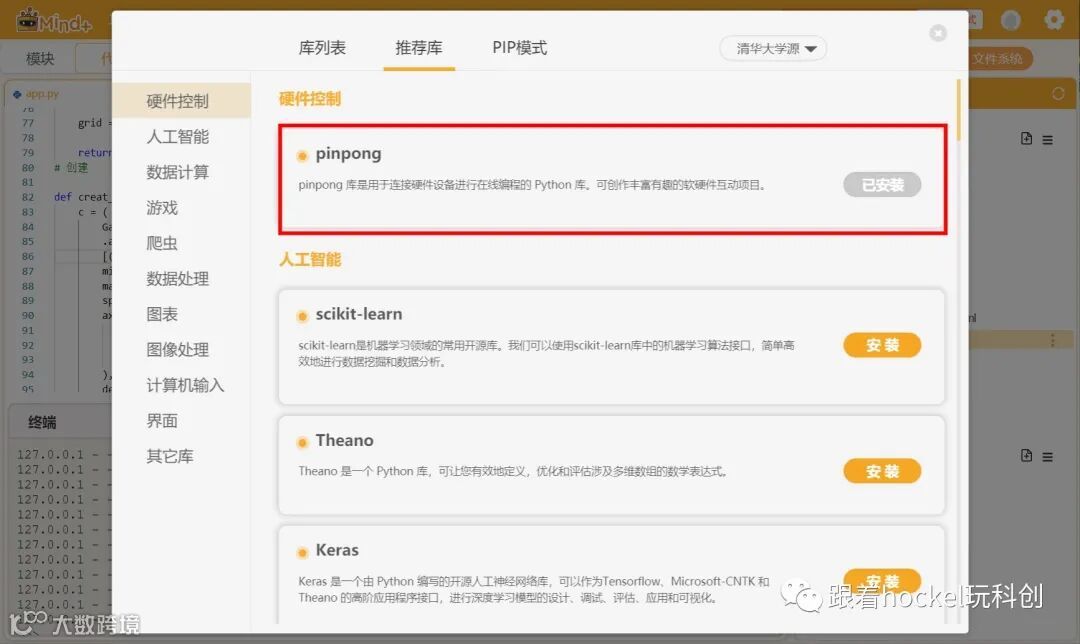Viewport: 1080px width, 644px height.
Task: Open the upper hamburger menu on right panel
Action: click(1048, 140)
